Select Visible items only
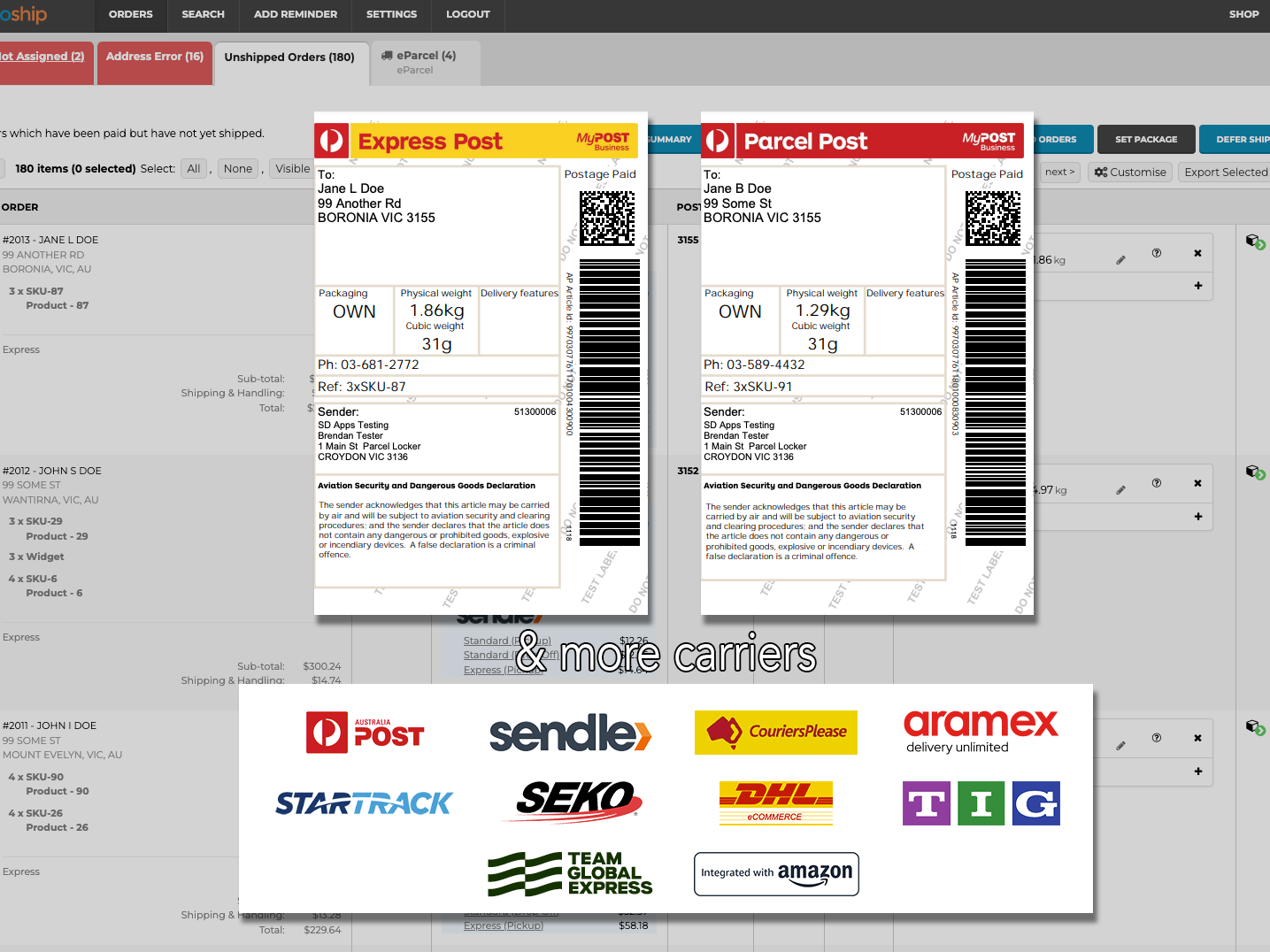The height and width of the screenshot is (952, 1270). [293, 169]
